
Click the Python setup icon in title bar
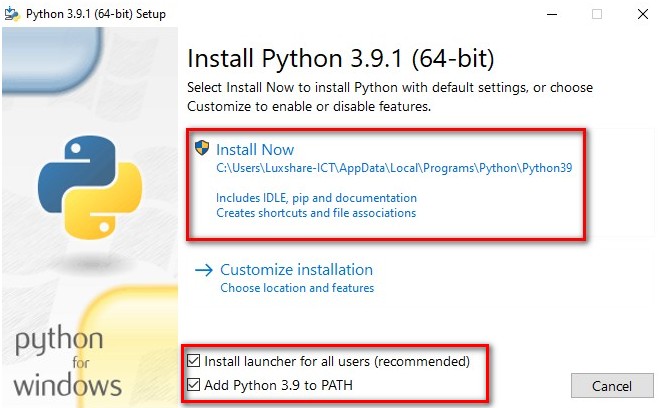[x=12, y=14]
